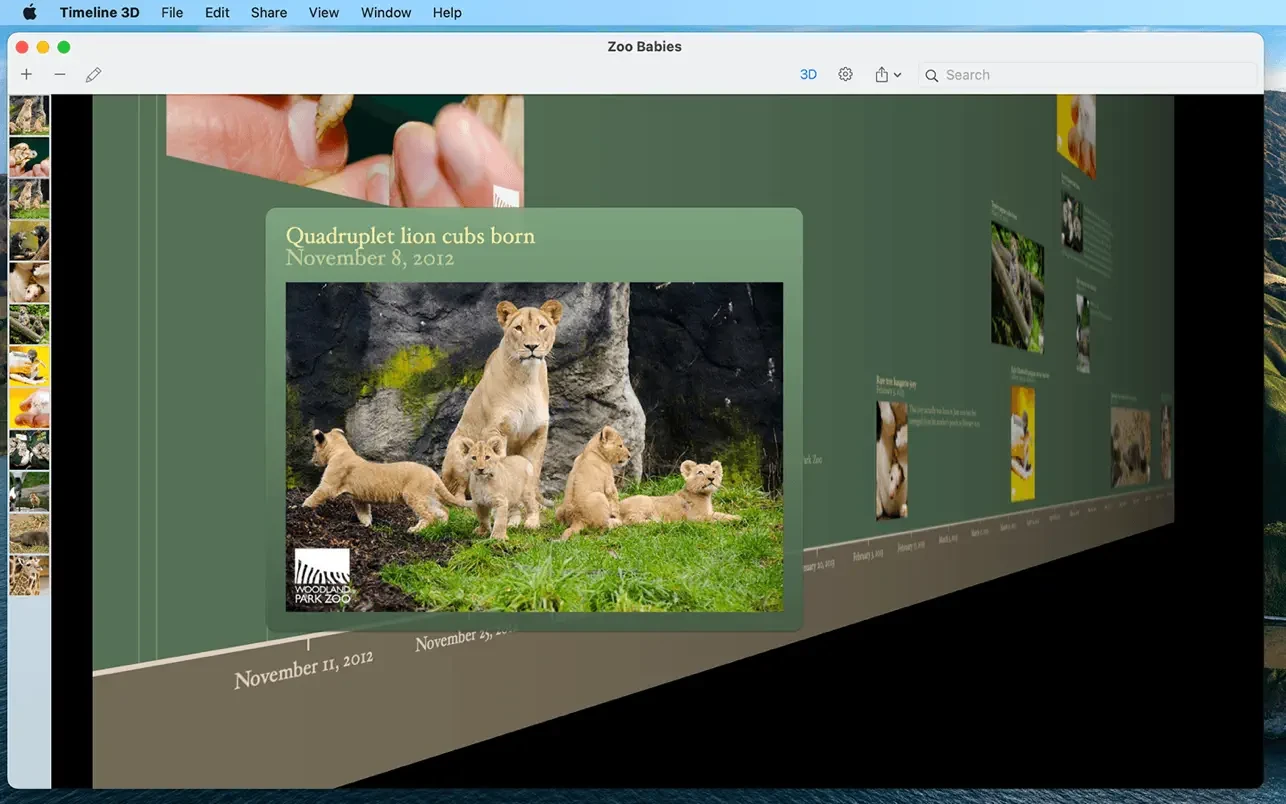Screen dimensions: 1286x804
Task: Toggle the 3D view mode
Action: click(808, 75)
